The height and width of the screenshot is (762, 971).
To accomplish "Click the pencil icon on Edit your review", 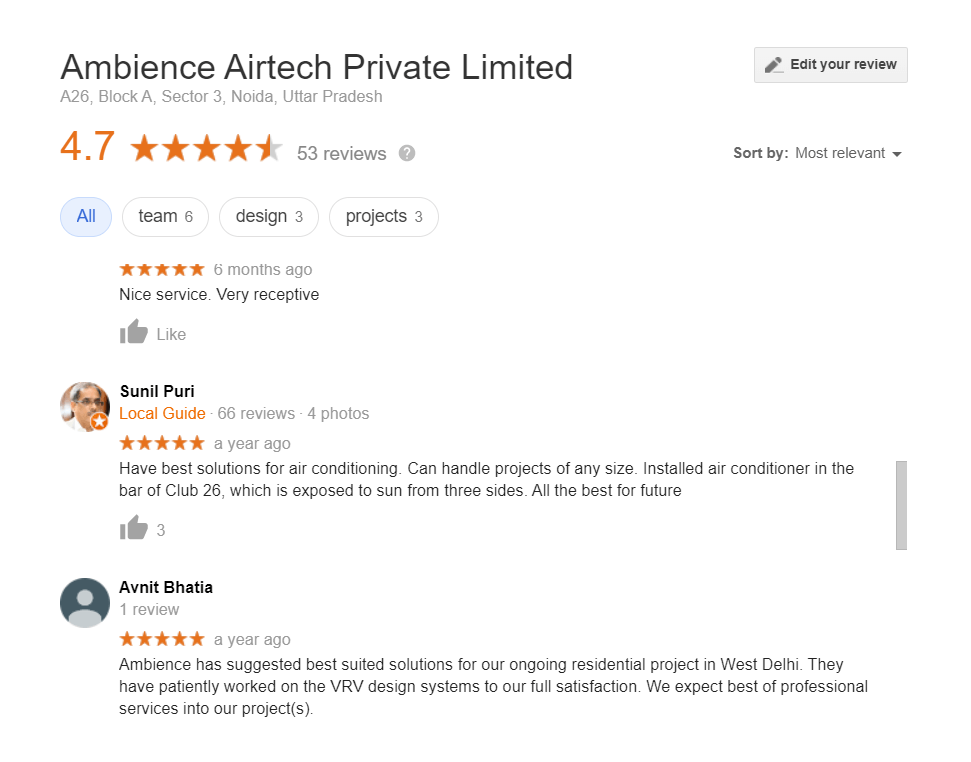I will (x=773, y=65).
